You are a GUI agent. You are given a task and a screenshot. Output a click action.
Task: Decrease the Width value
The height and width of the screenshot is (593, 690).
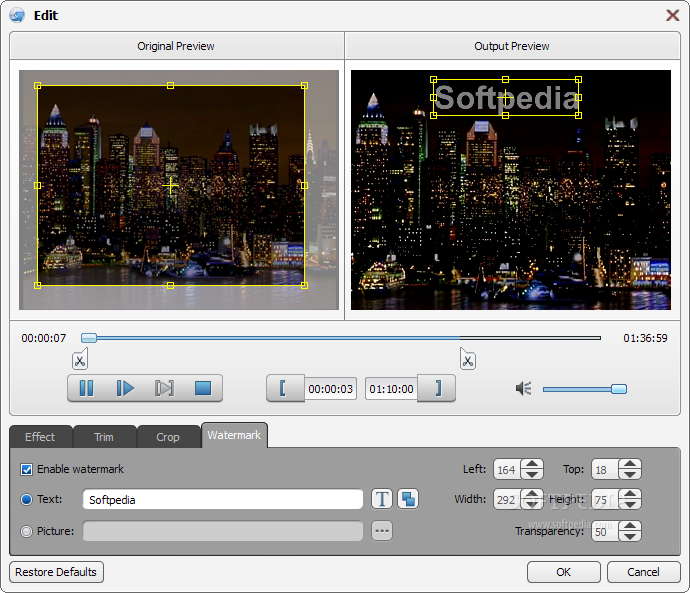(x=532, y=505)
